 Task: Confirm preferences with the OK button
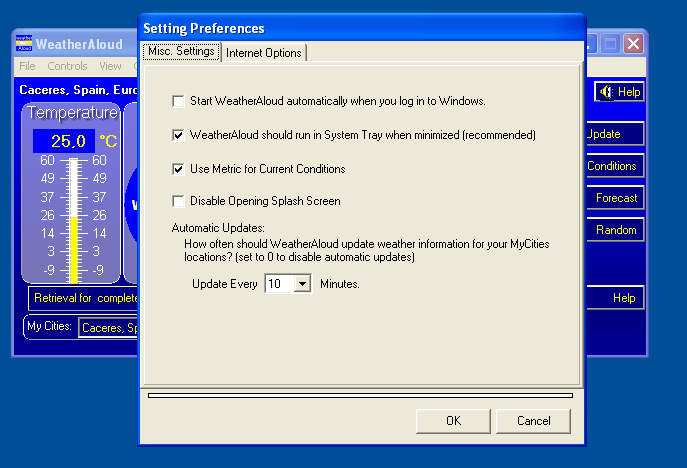click(453, 421)
